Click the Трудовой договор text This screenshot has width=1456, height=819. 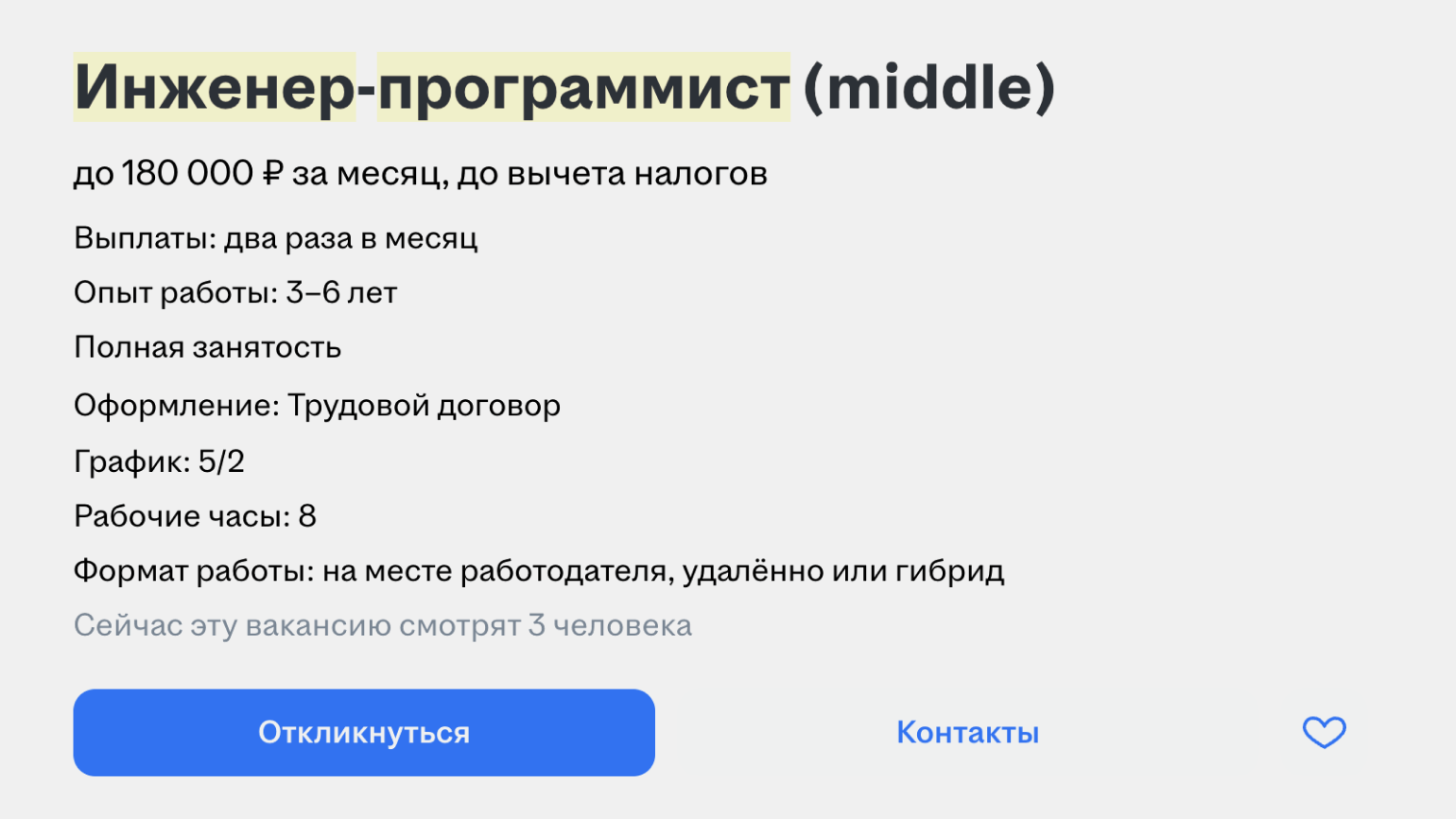[424, 406]
